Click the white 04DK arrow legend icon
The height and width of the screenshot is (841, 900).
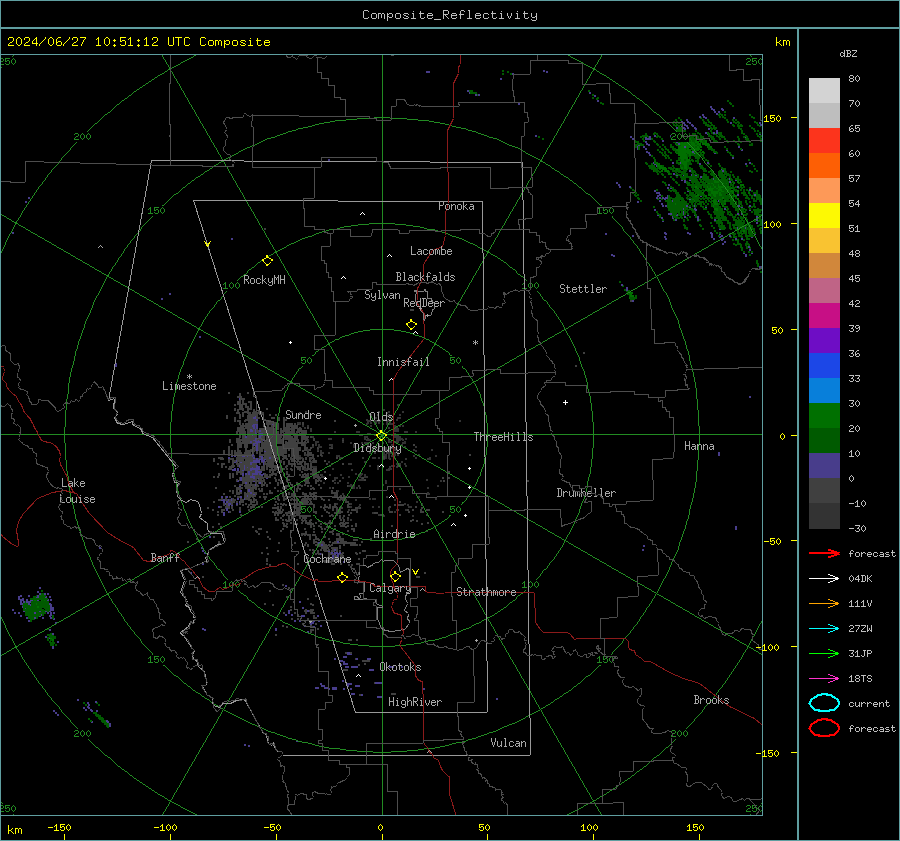click(x=824, y=578)
